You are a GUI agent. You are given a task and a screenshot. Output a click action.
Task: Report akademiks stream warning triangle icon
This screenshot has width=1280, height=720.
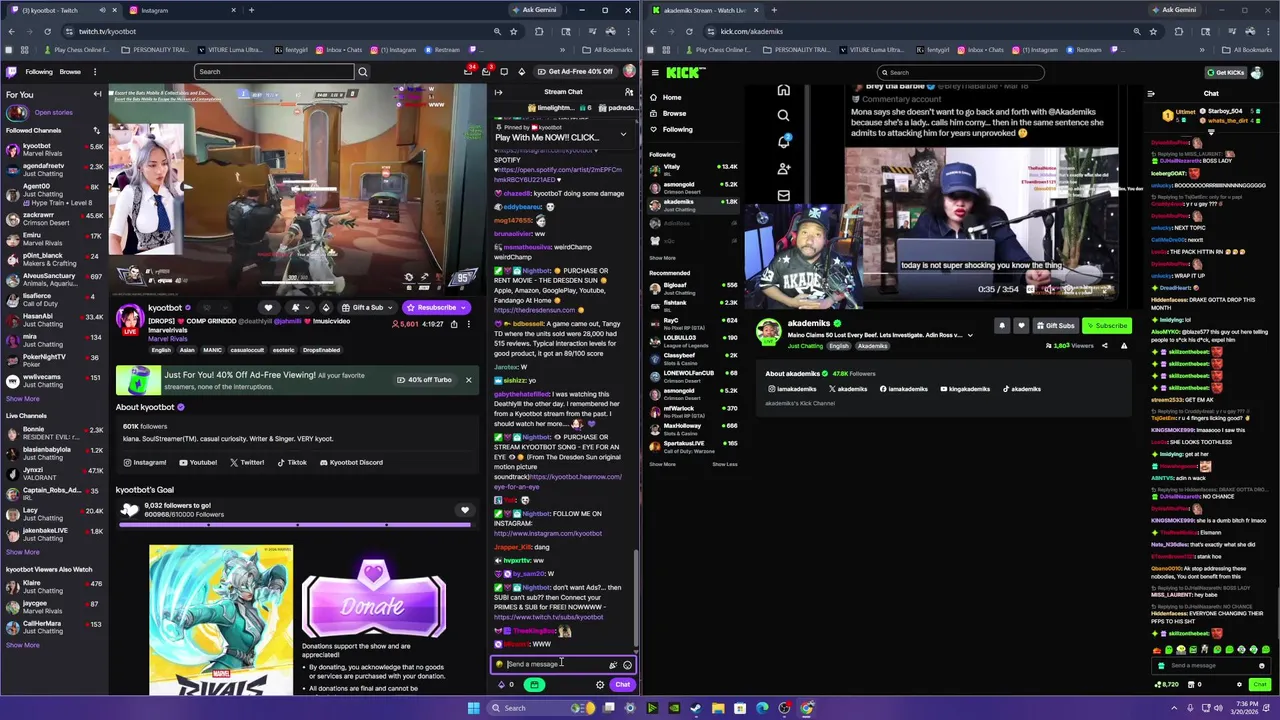tap(1123, 346)
